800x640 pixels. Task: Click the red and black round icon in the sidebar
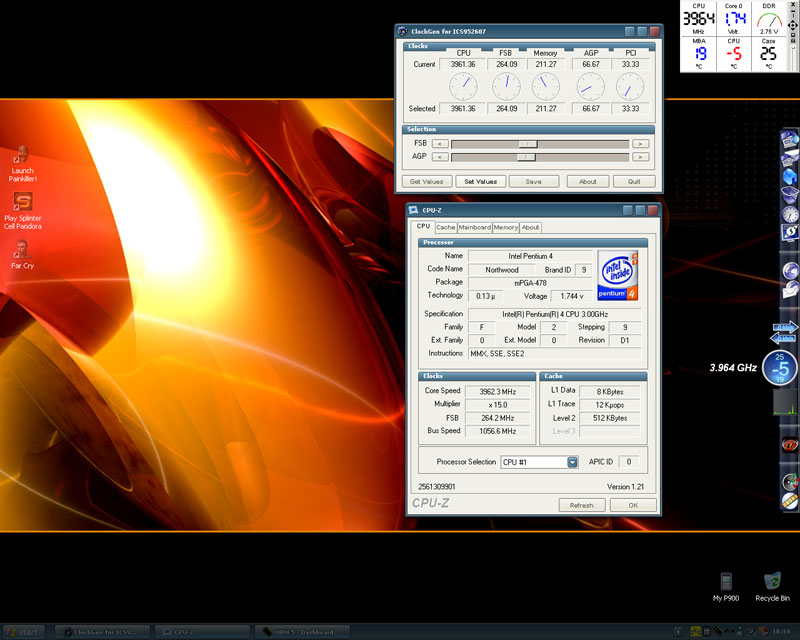tap(790, 445)
